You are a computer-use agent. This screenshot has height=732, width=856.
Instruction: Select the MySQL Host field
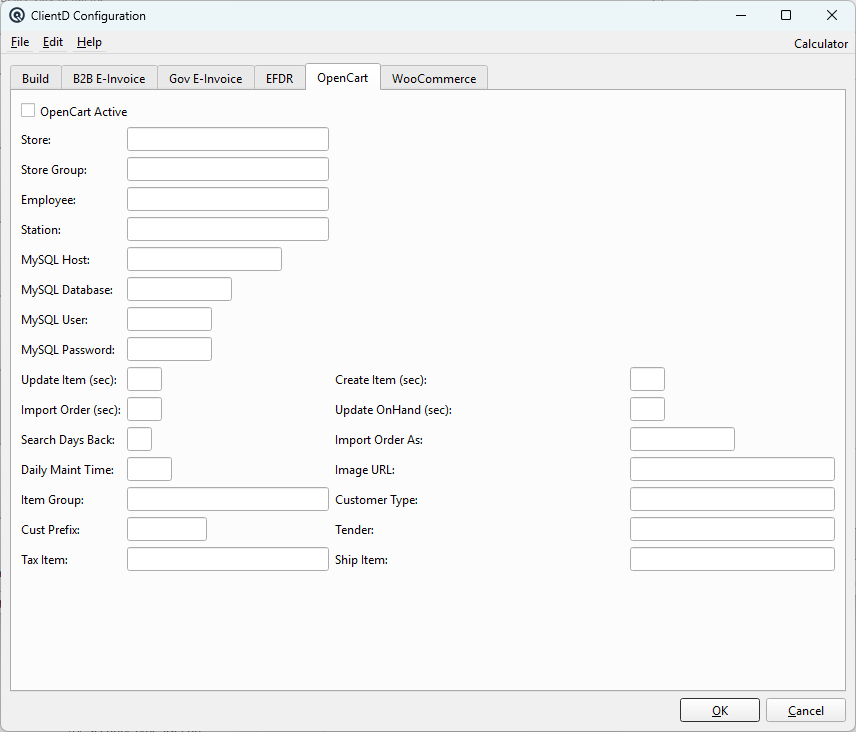(x=204, y=259)
